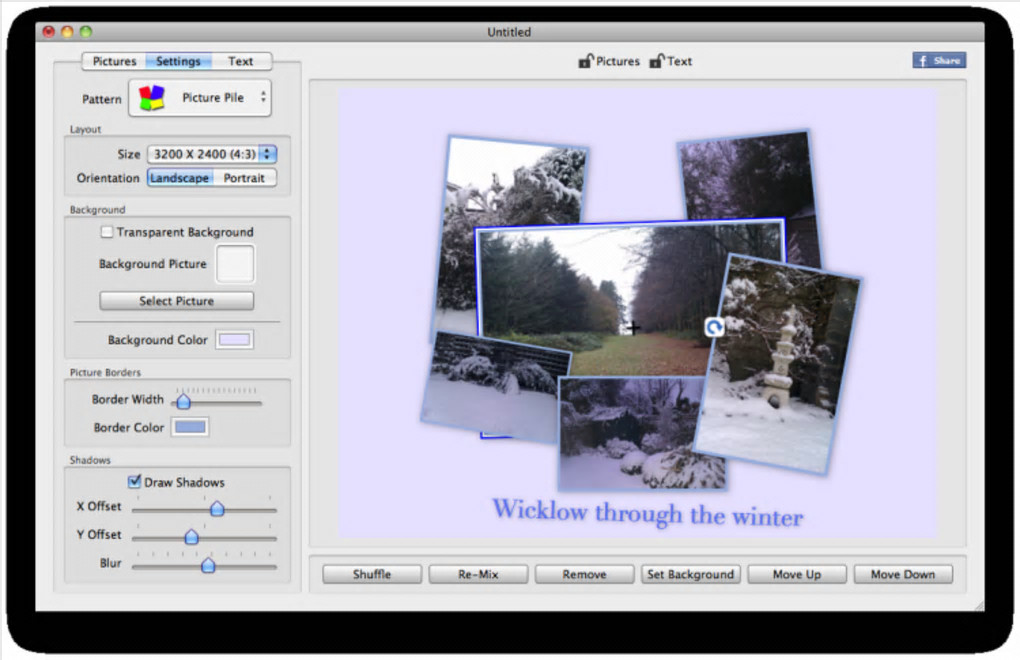This screenshot has width=1020, height=660.
Task: Click the Border Width slider handle
Action: [183, 401]
